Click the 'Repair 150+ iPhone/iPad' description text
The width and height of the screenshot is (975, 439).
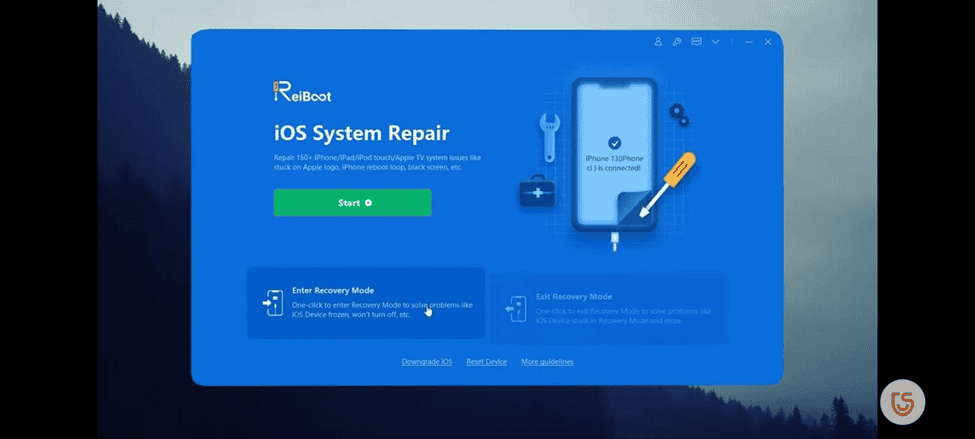coord(377,163)
